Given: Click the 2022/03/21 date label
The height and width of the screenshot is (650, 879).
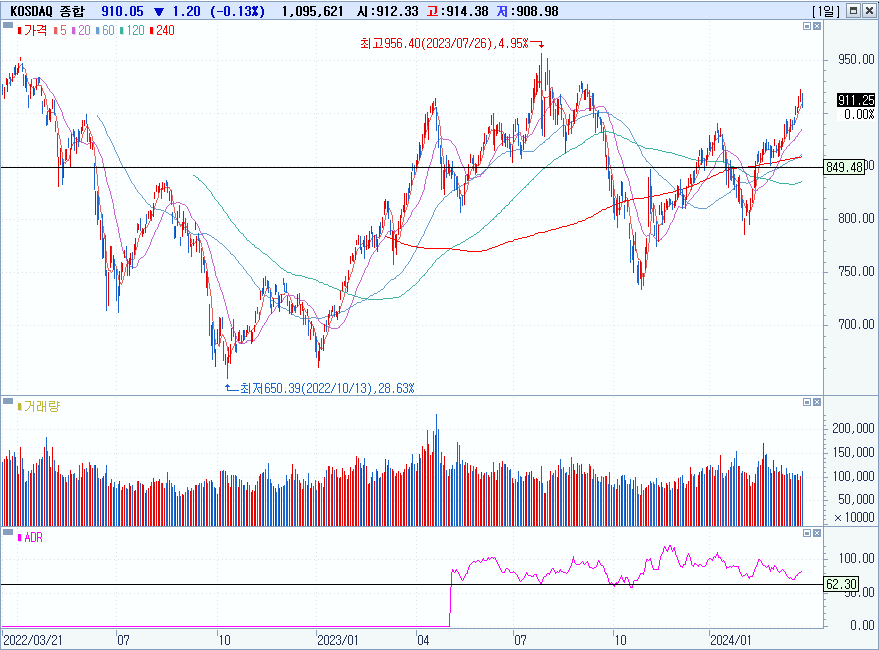Looking at the screenshot, I should [33, 640].
